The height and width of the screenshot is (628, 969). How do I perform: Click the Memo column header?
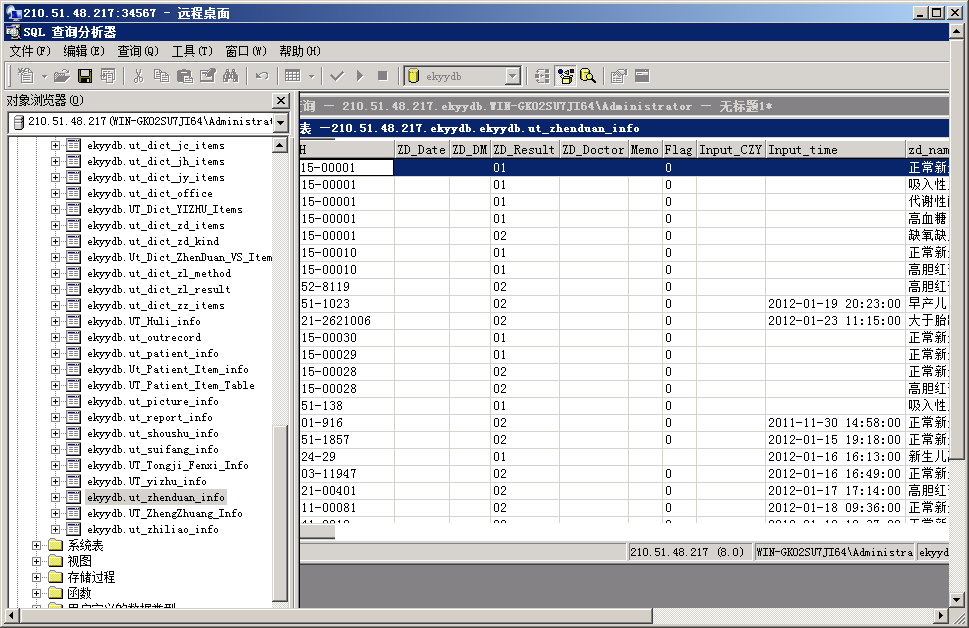click(645, 150)
